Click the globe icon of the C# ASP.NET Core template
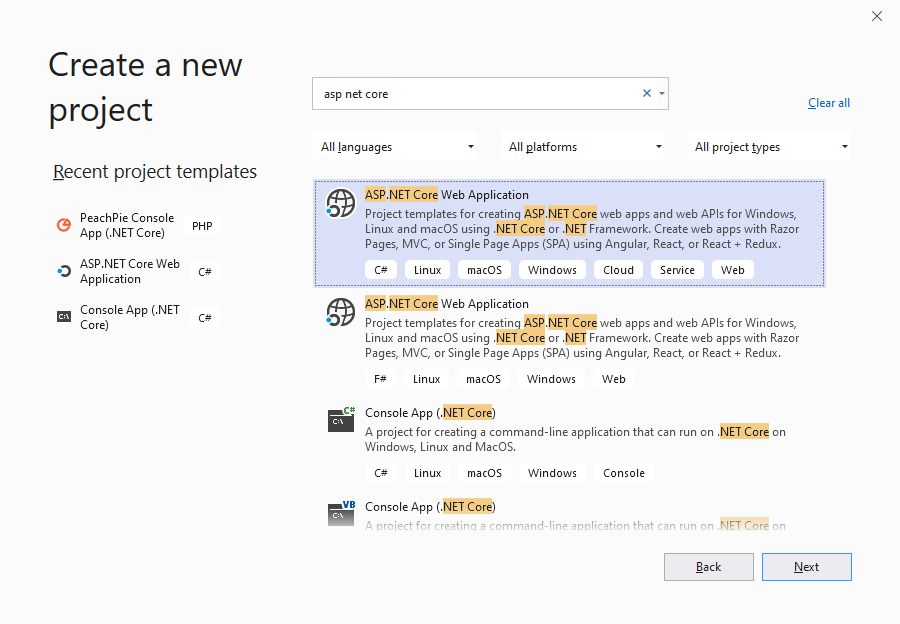Image resolution: width=900 pixels, height=624 pixels. pos(340,203)
